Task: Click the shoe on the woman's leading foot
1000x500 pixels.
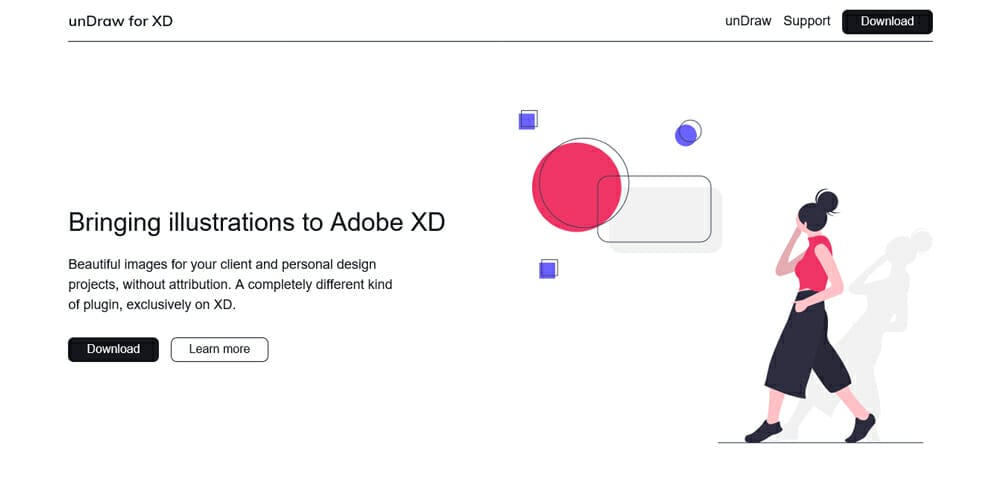Action: pos(763,432)
